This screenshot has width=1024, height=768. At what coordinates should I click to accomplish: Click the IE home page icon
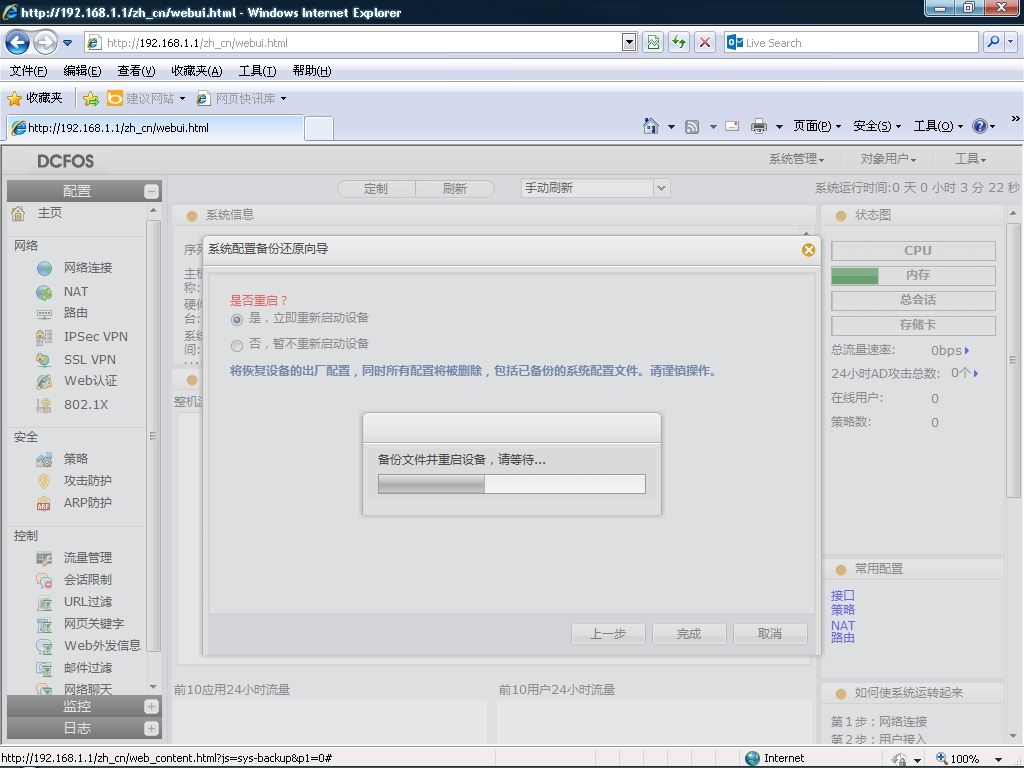pyautogui.click(x=650, y=126)
